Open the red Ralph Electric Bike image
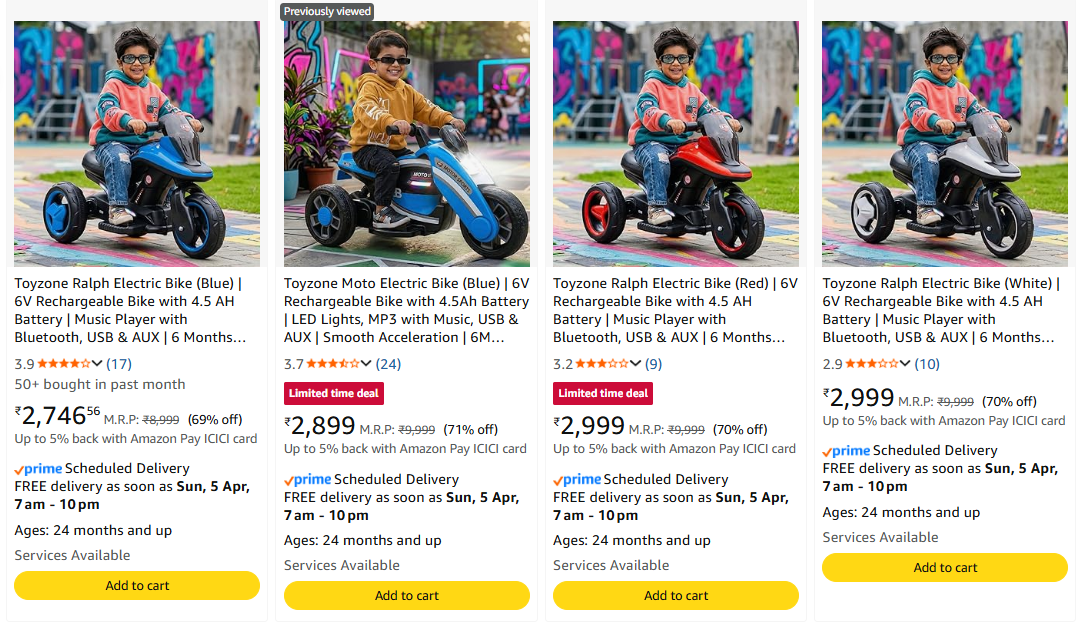This screenshot has height=628, width=1080. click(x=676, y=144)
